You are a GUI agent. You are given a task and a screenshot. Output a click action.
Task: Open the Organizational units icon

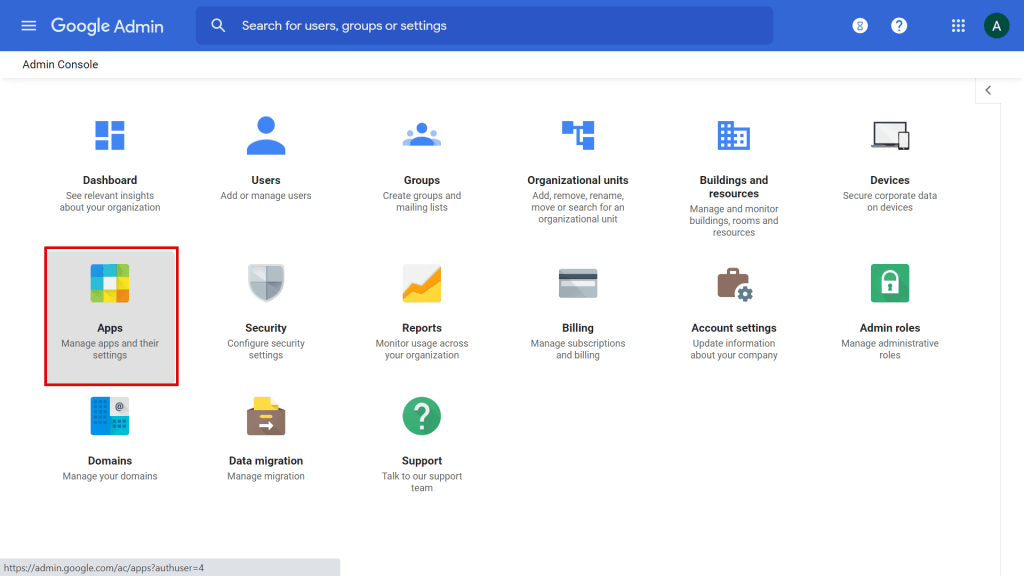click(x=578, y=135)
